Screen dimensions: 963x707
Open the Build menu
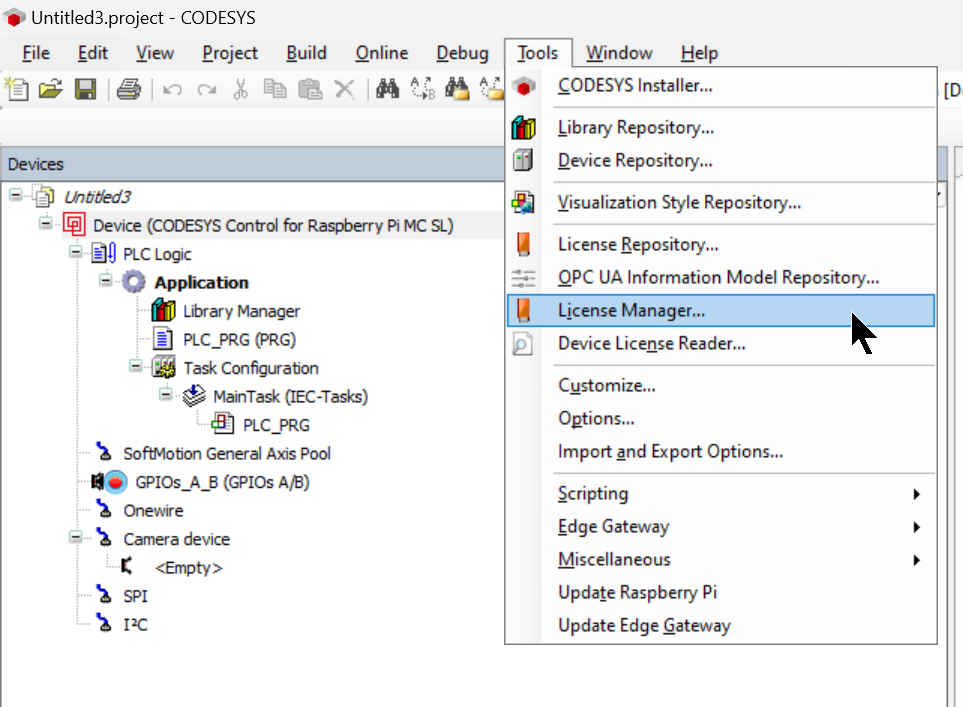[306, 53]
